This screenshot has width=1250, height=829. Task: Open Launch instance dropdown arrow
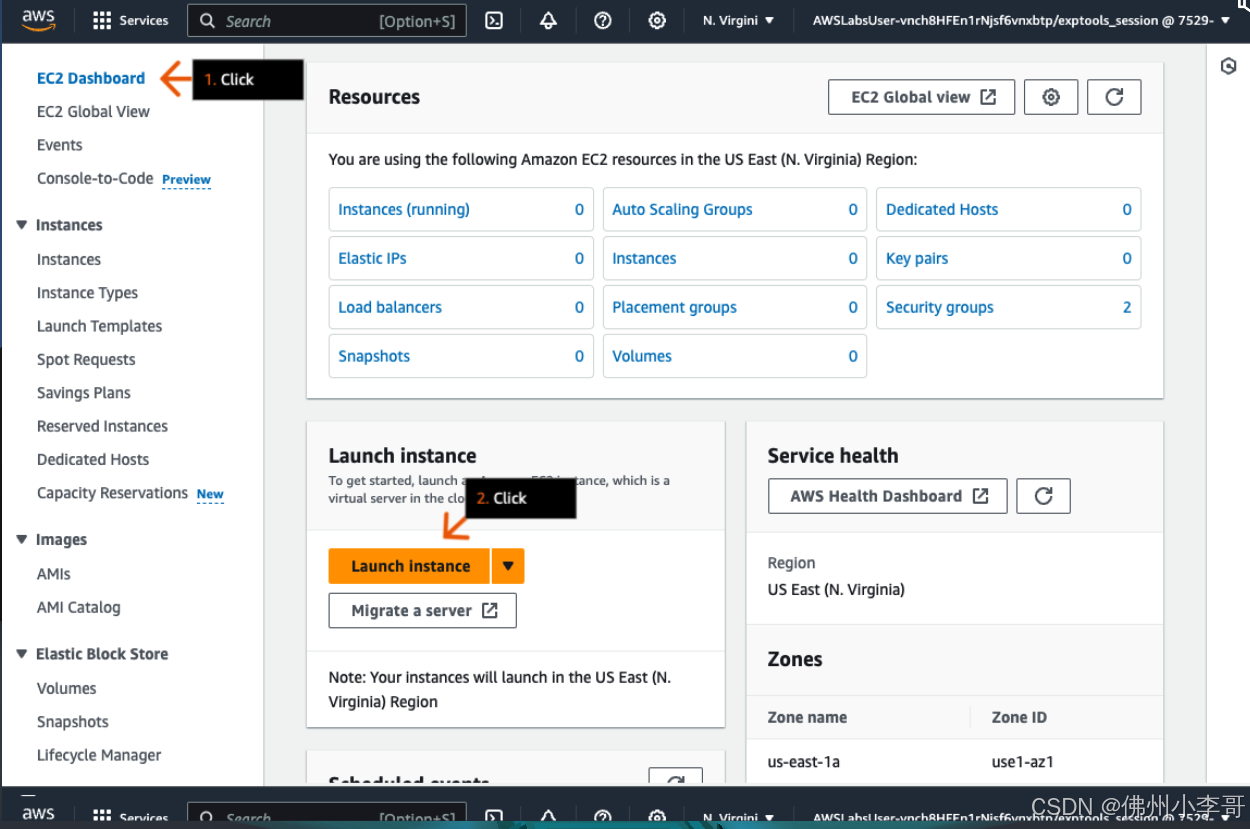(508, 566)
